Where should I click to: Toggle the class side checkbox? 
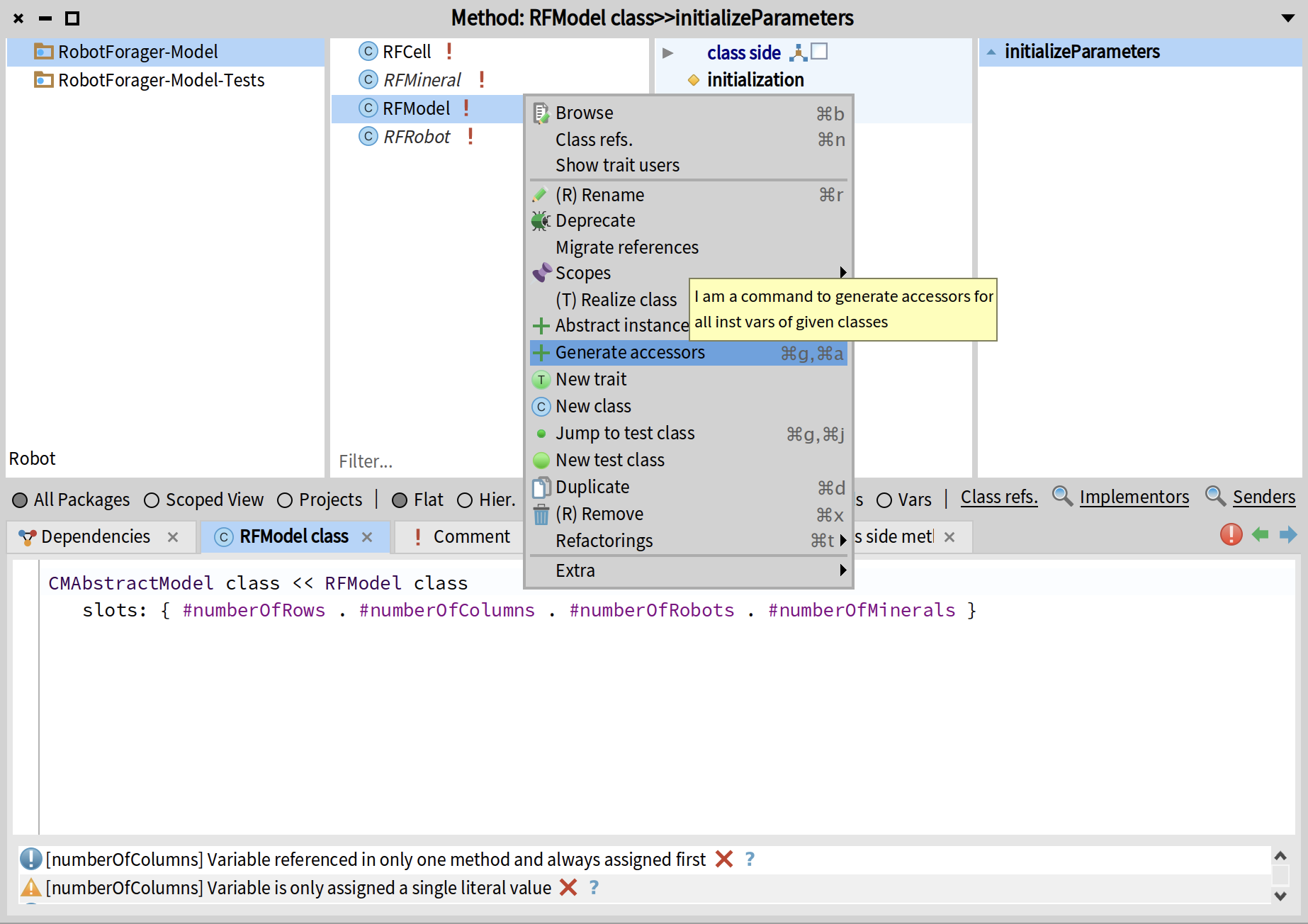tap(819, 52)
